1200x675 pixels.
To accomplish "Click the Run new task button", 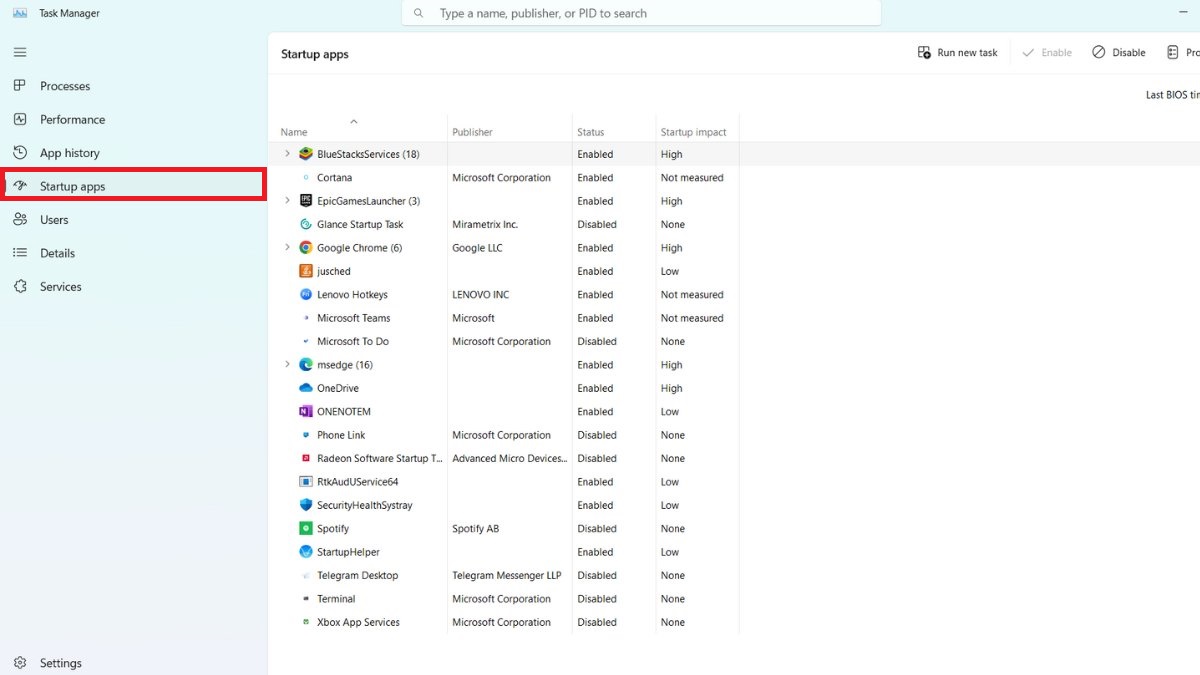I will [957, 53].
